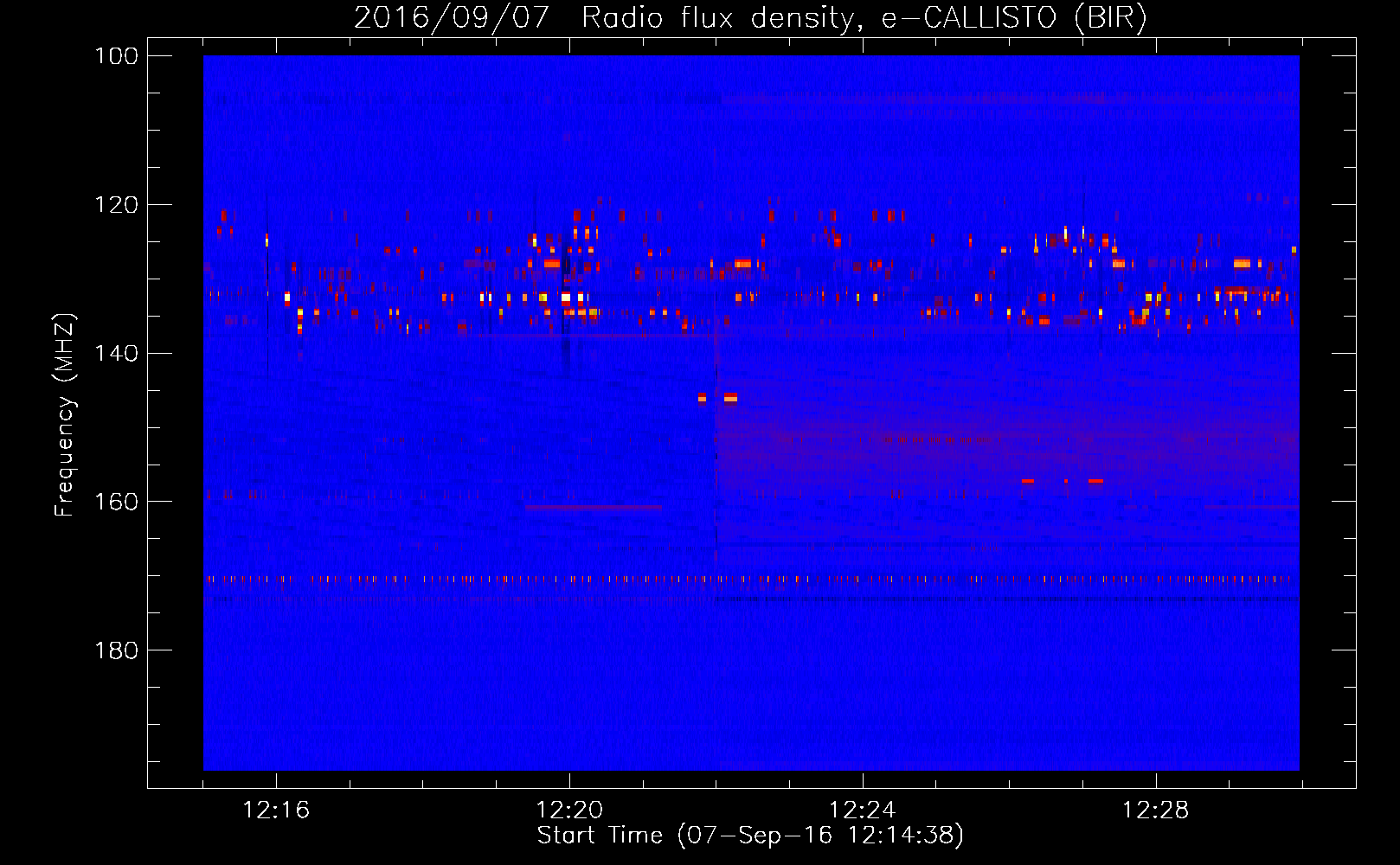The width and height of the screenshot is (1400, 865).
Task: Click the 'Frequency (MHZ)' axis label
Action: (65, 415)
